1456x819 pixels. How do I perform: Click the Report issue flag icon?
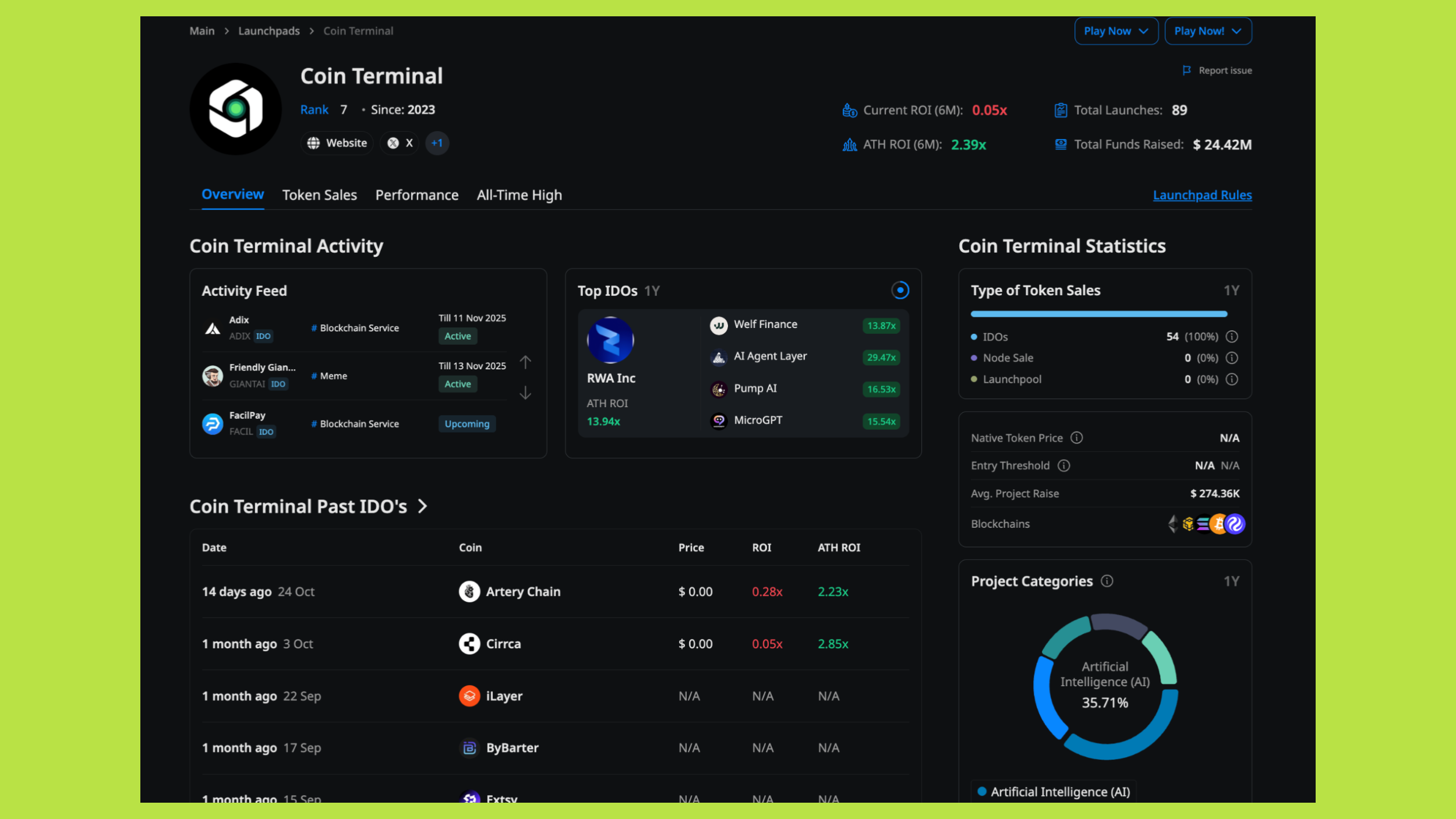pos(1187,70)
